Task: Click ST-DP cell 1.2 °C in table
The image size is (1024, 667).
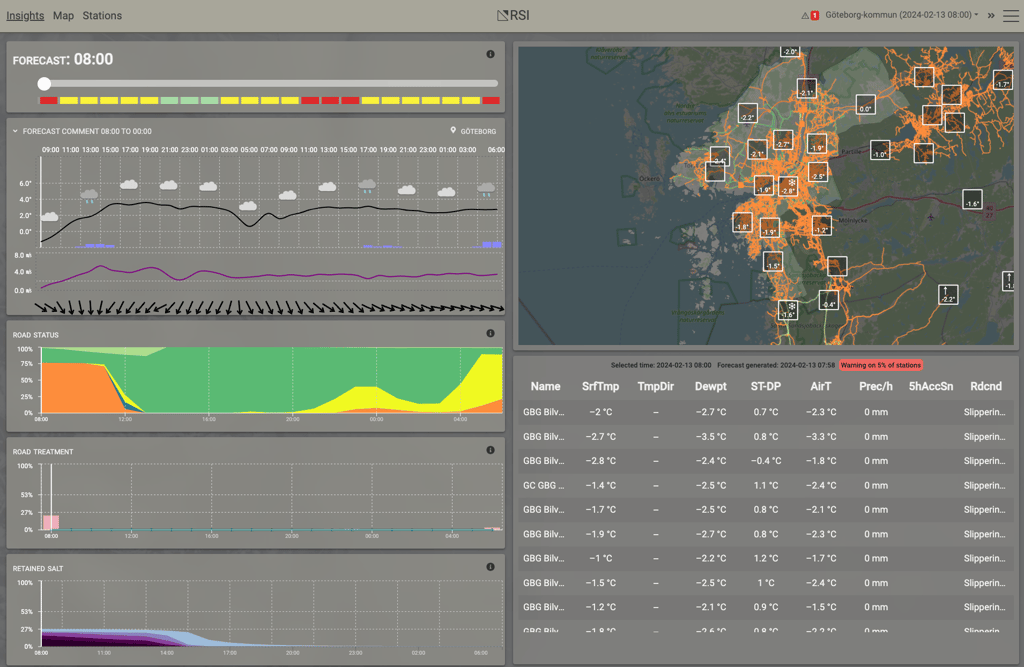Action: (765, 559)
